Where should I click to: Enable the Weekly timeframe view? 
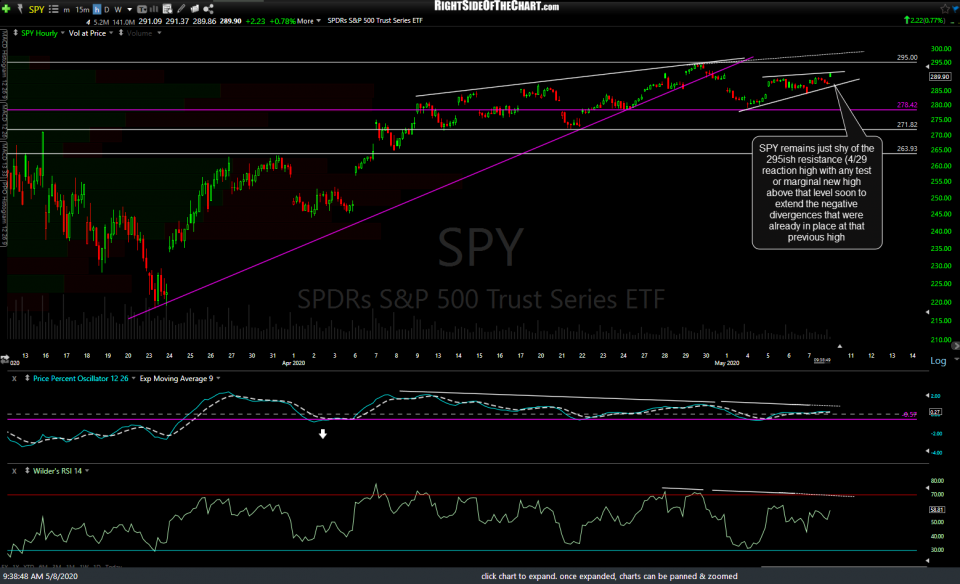pyautogui.click(x=117, y=8)
